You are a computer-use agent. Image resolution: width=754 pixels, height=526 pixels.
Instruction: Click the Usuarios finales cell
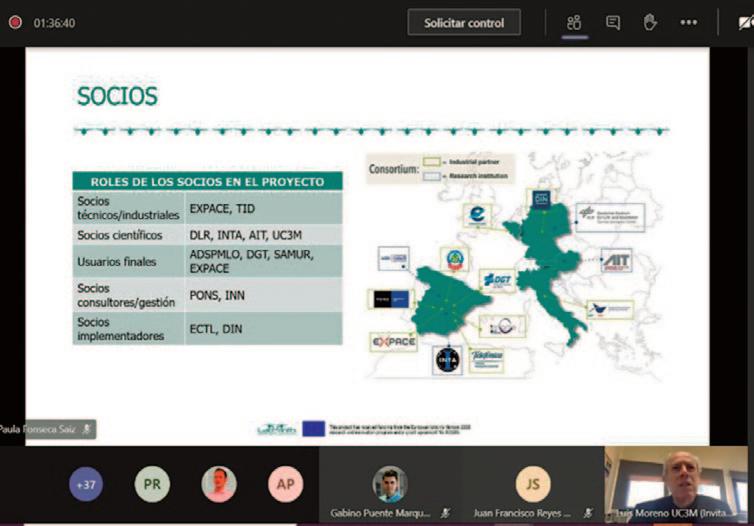[128, 261]
